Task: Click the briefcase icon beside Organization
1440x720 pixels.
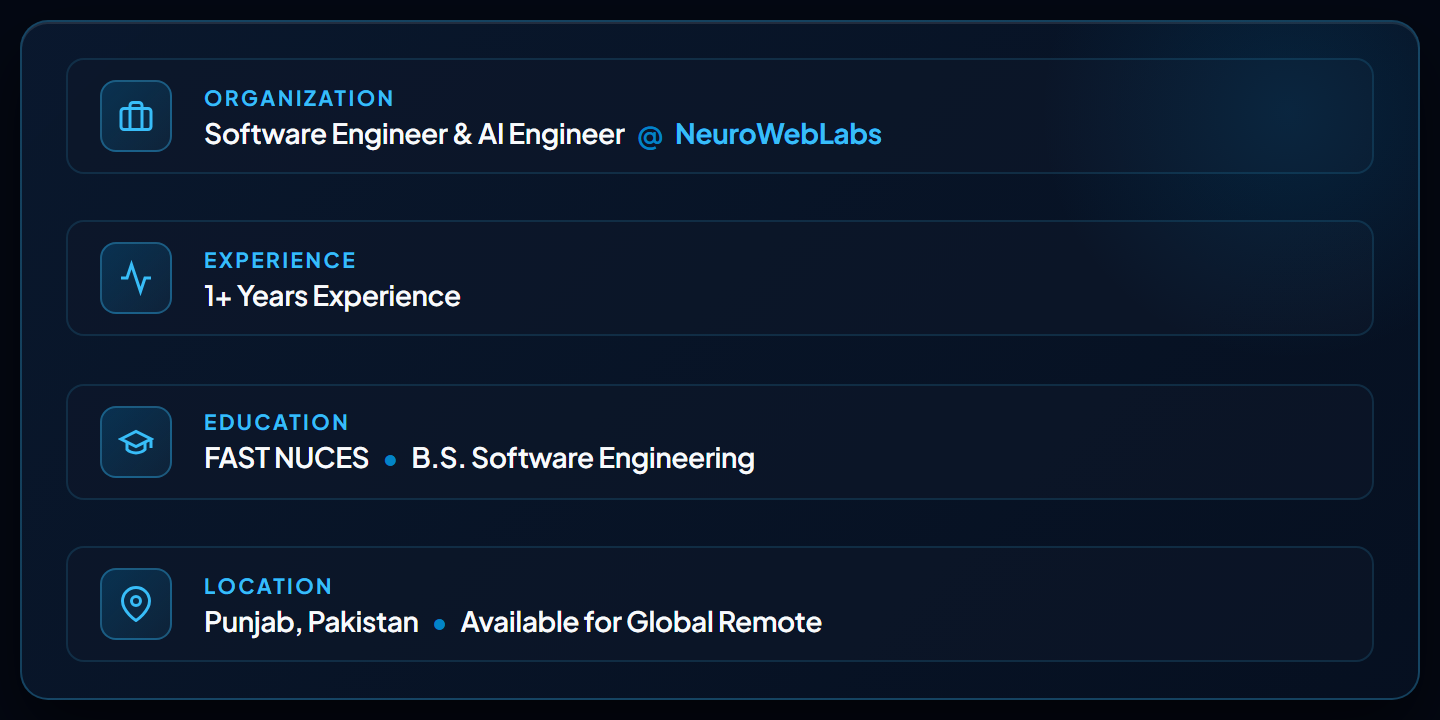Action: click(x=136, y=116)
